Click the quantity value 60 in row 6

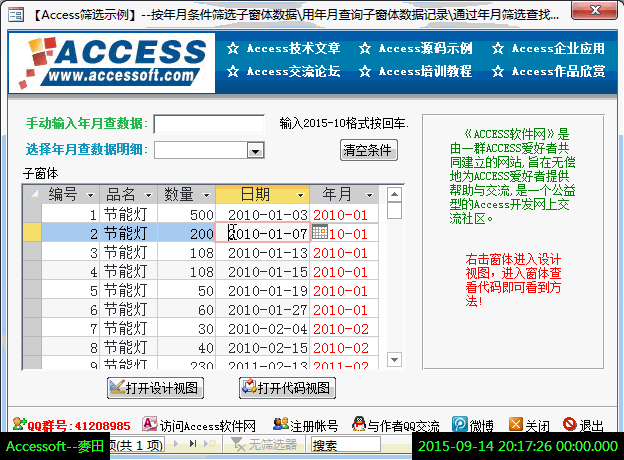point(187,310)
